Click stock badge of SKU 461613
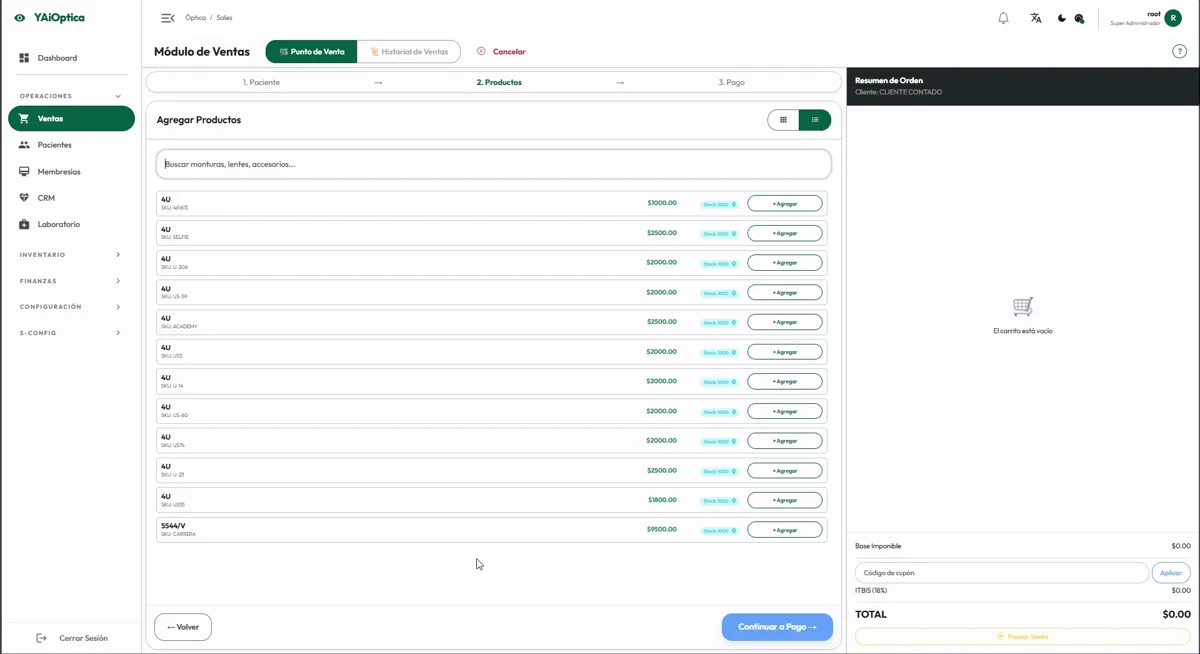The width and height of the screenshot is (1200, 654). [719, 204]
